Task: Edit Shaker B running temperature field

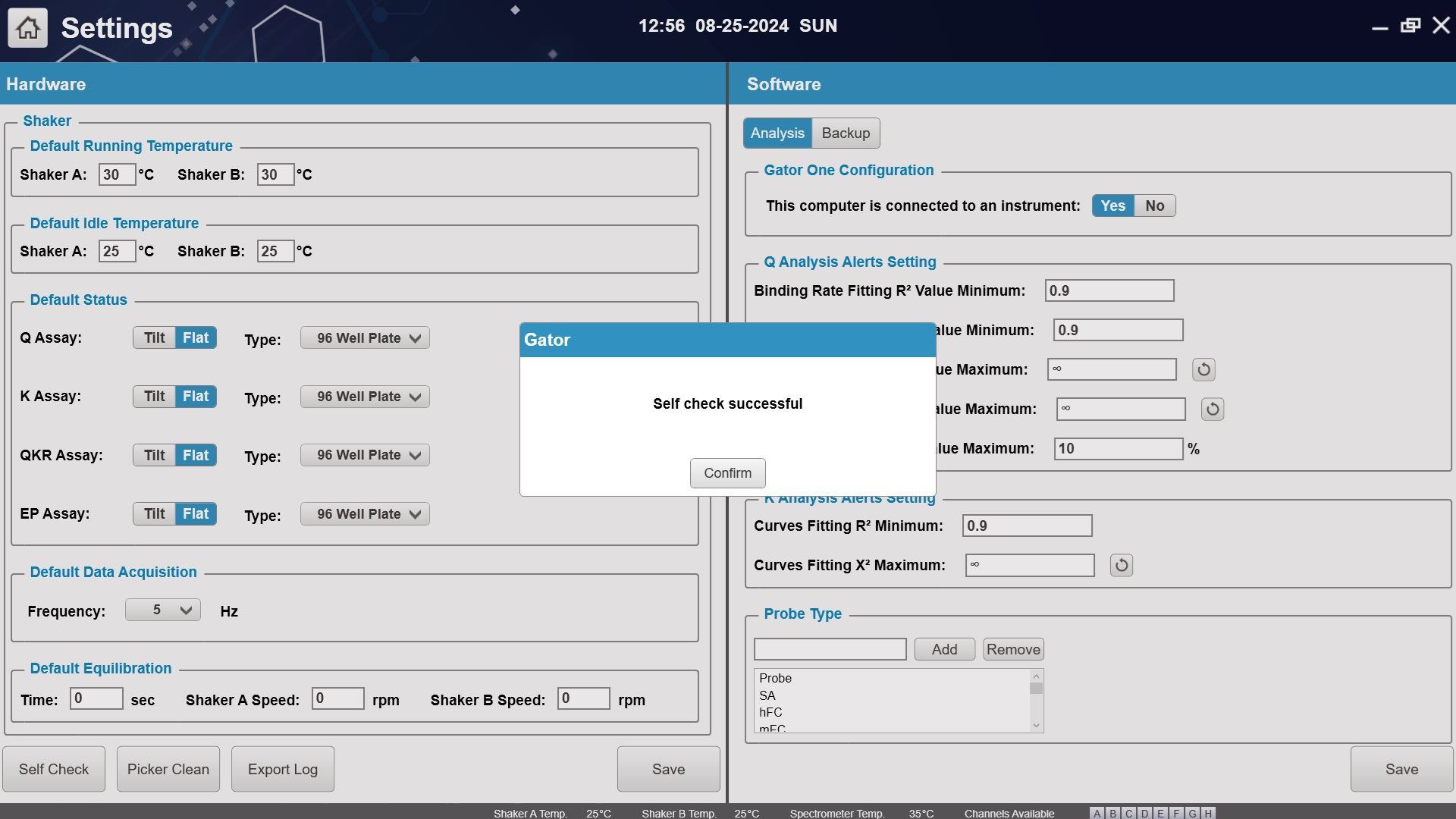Action: click(x=275, y=174)
